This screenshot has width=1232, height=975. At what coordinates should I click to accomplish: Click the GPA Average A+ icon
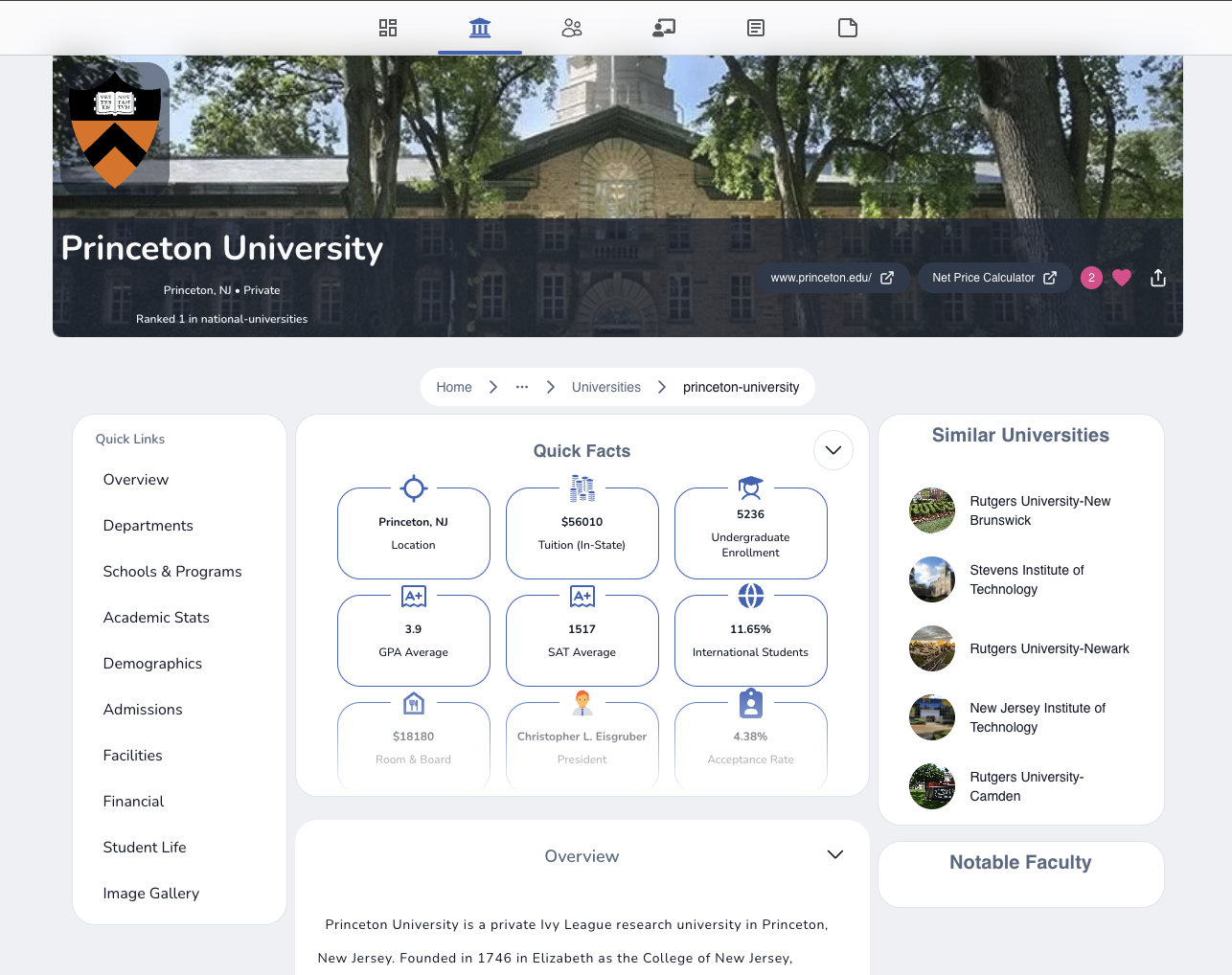(414, 596)
